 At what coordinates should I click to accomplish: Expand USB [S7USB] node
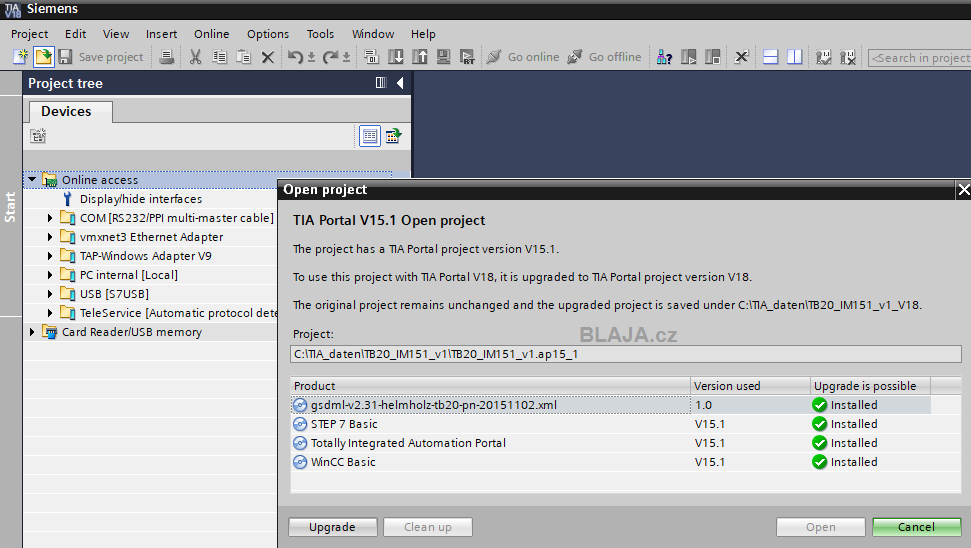click(50, 294)
